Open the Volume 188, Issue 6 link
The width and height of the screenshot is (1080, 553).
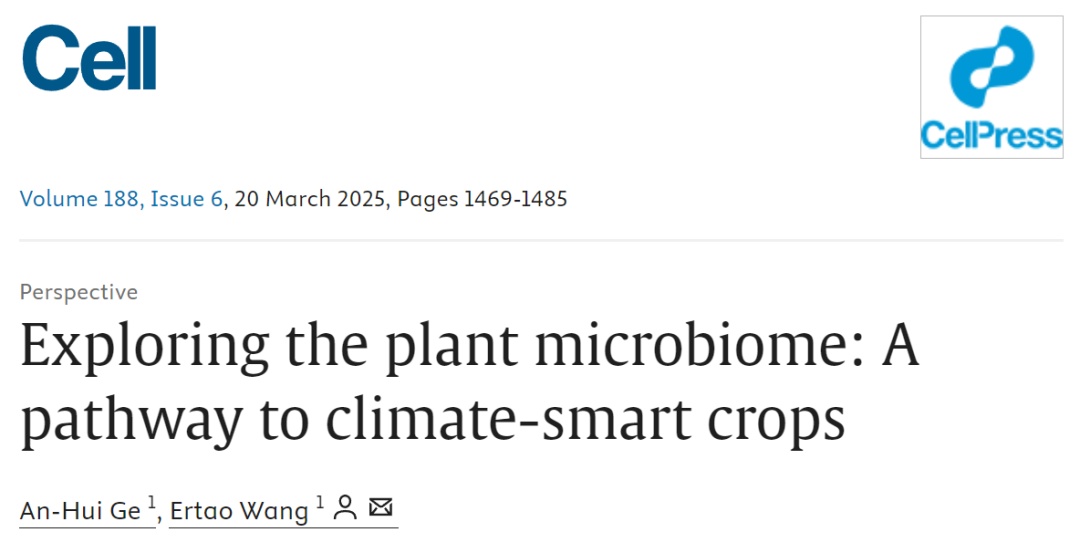coord(121,199)
